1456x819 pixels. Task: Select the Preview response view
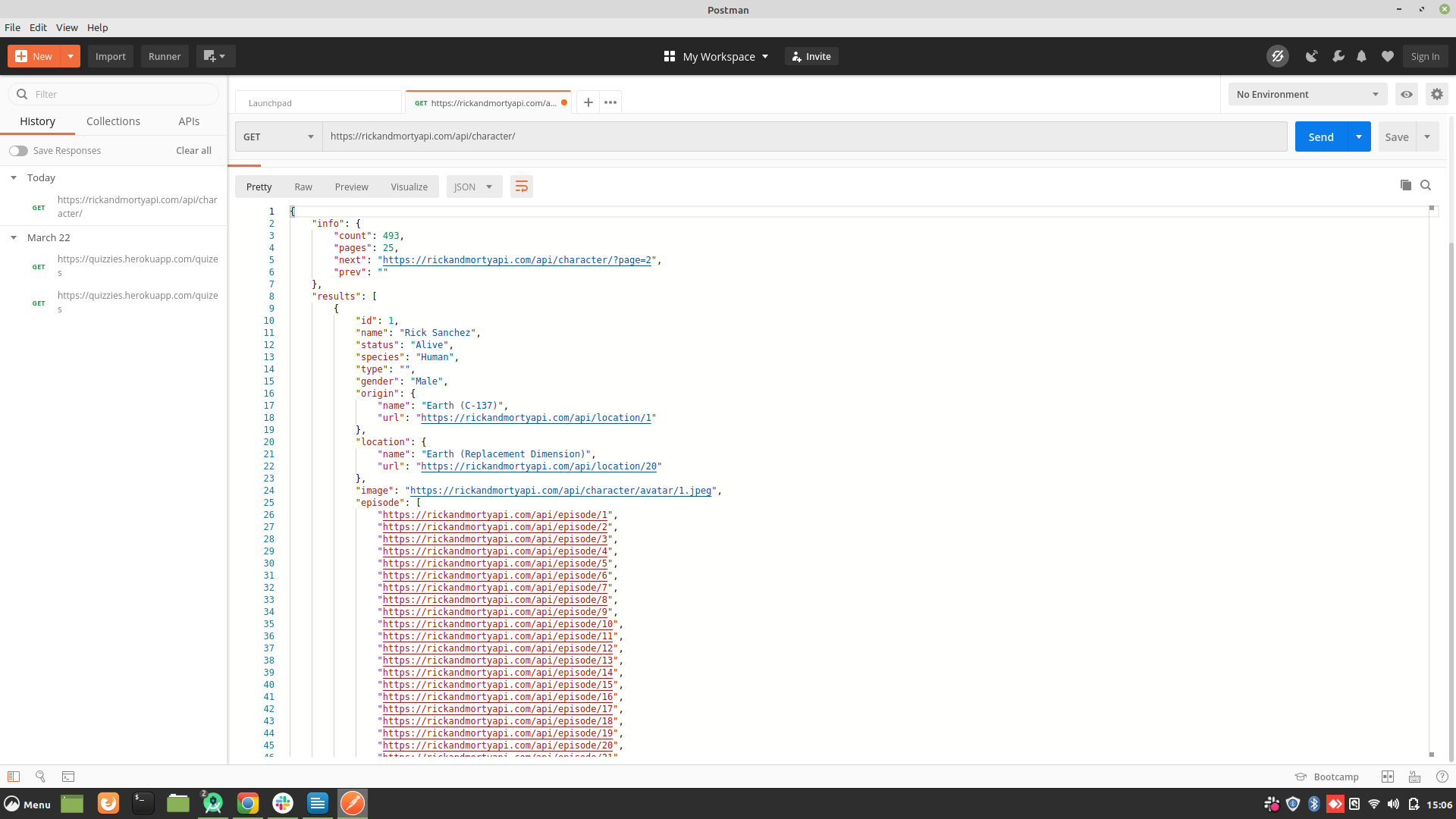[x=352, y=187]
